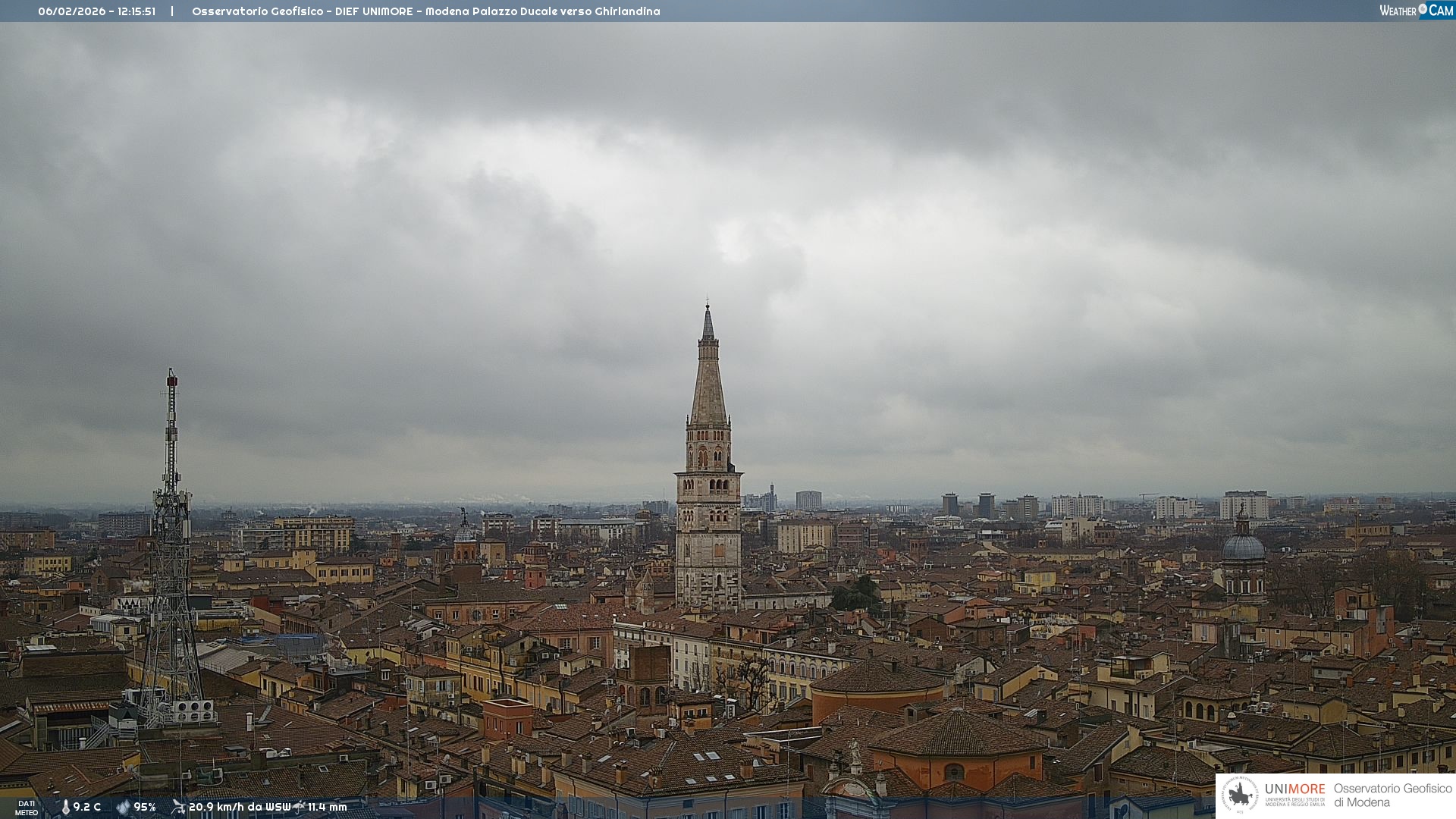Click Osservatorio Geofisico di Modena text
The width and height of the screenshot is (1456, 819).
(x=1392, y=795)
